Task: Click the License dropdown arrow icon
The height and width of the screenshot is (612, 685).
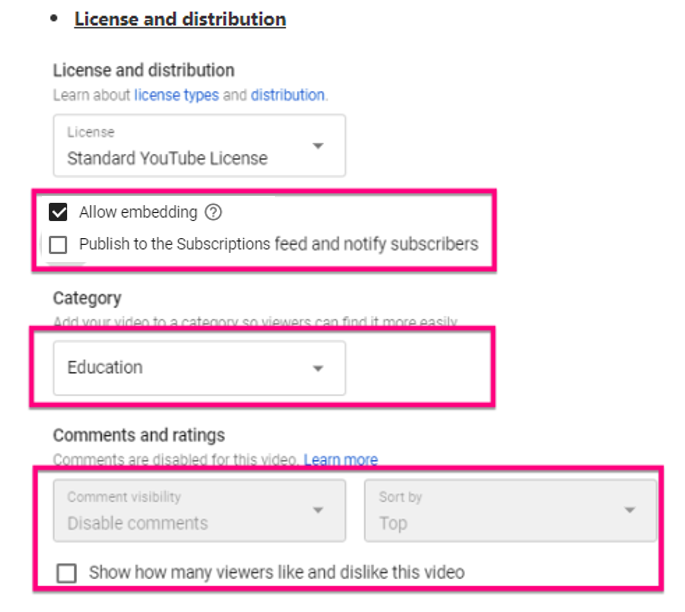Action: pyautogui.click(x=318, y=146)
